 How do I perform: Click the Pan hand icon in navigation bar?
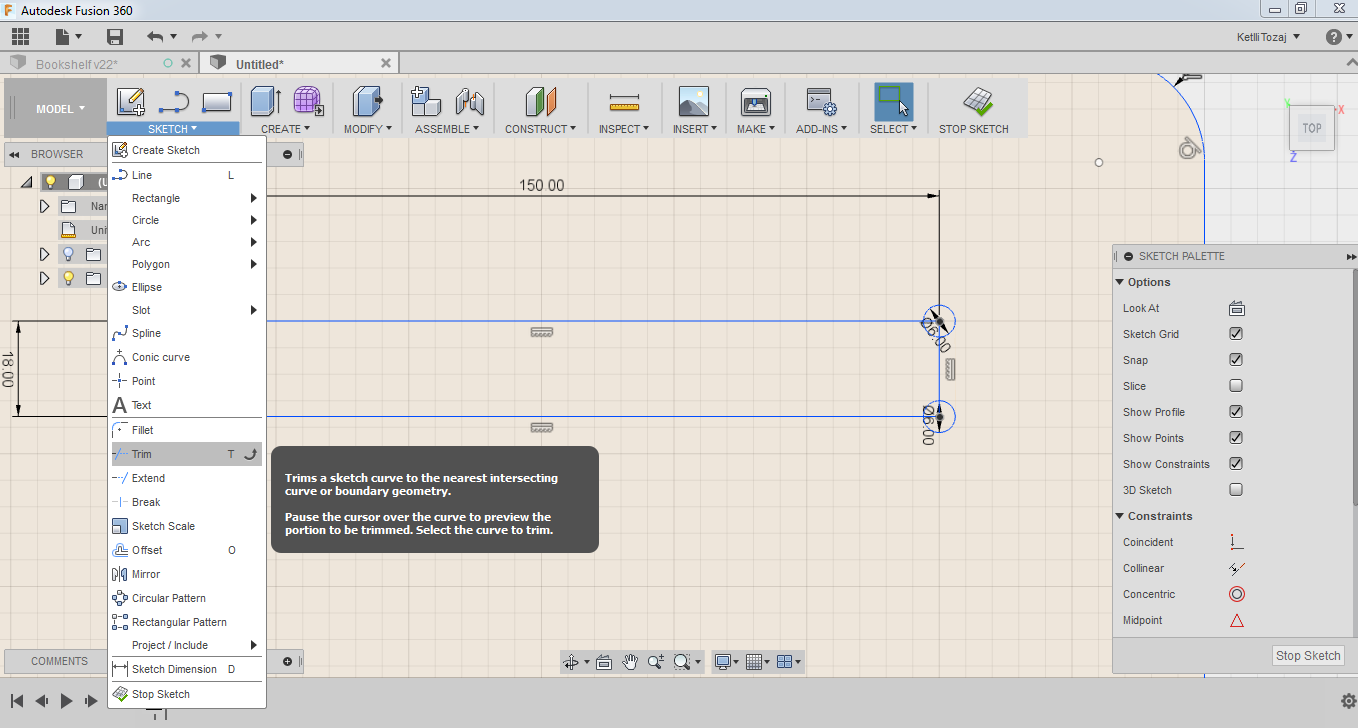tap(630, 661)
